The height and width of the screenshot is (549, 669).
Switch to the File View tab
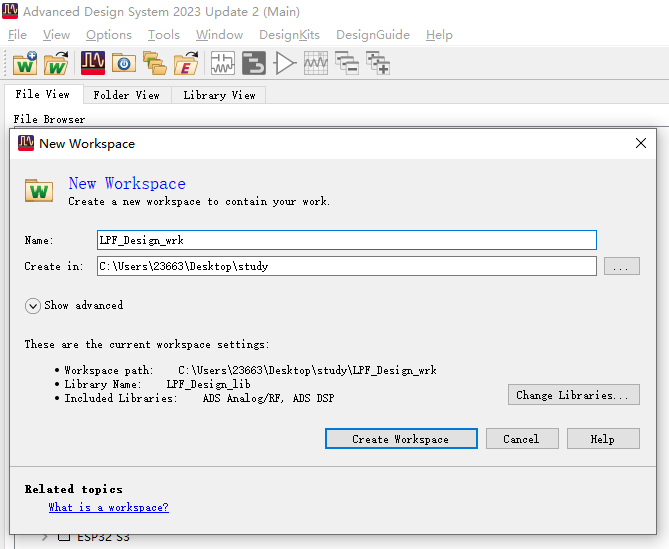pos(43,94)
